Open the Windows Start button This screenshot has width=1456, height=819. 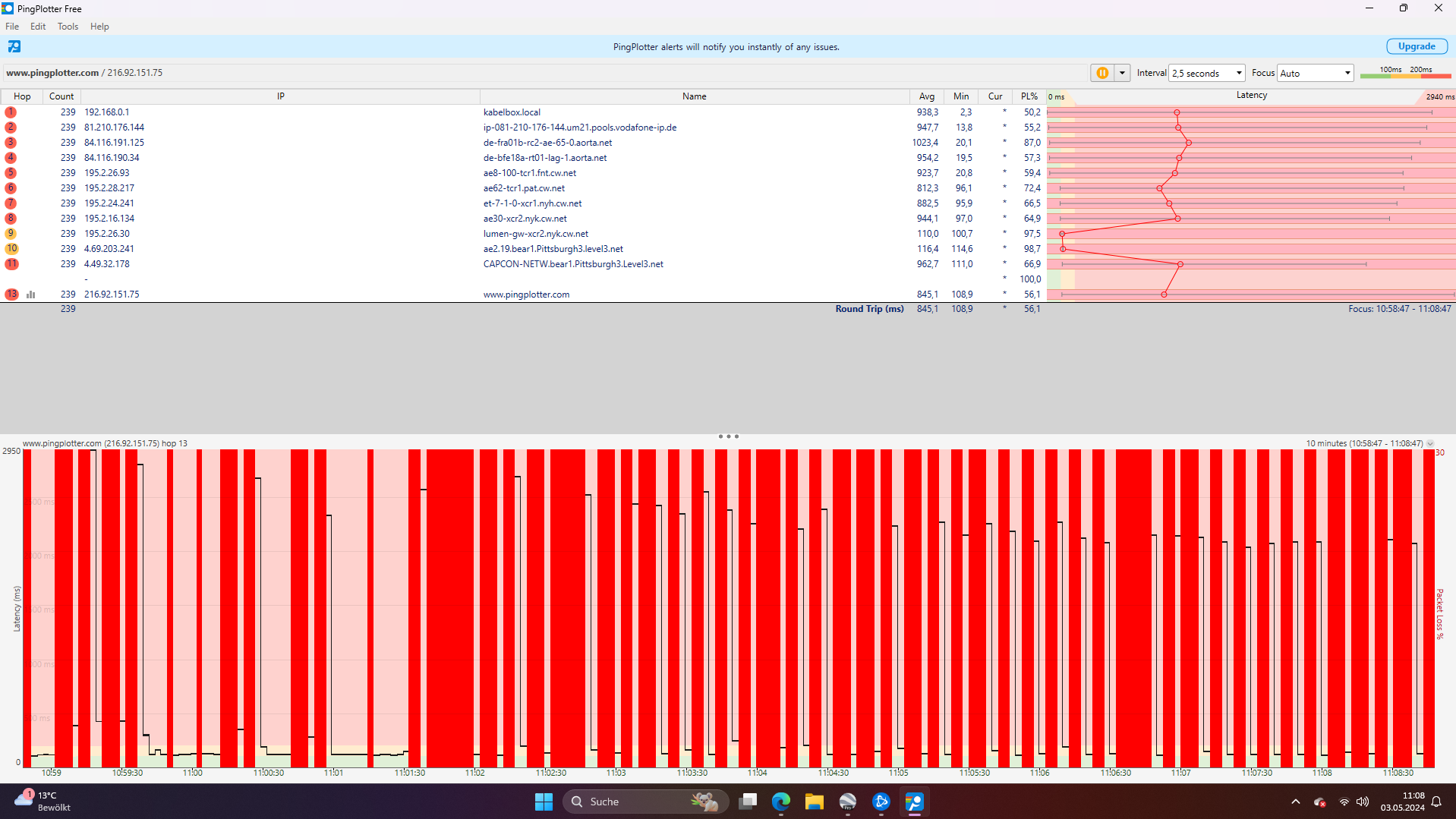click(544, 802)
